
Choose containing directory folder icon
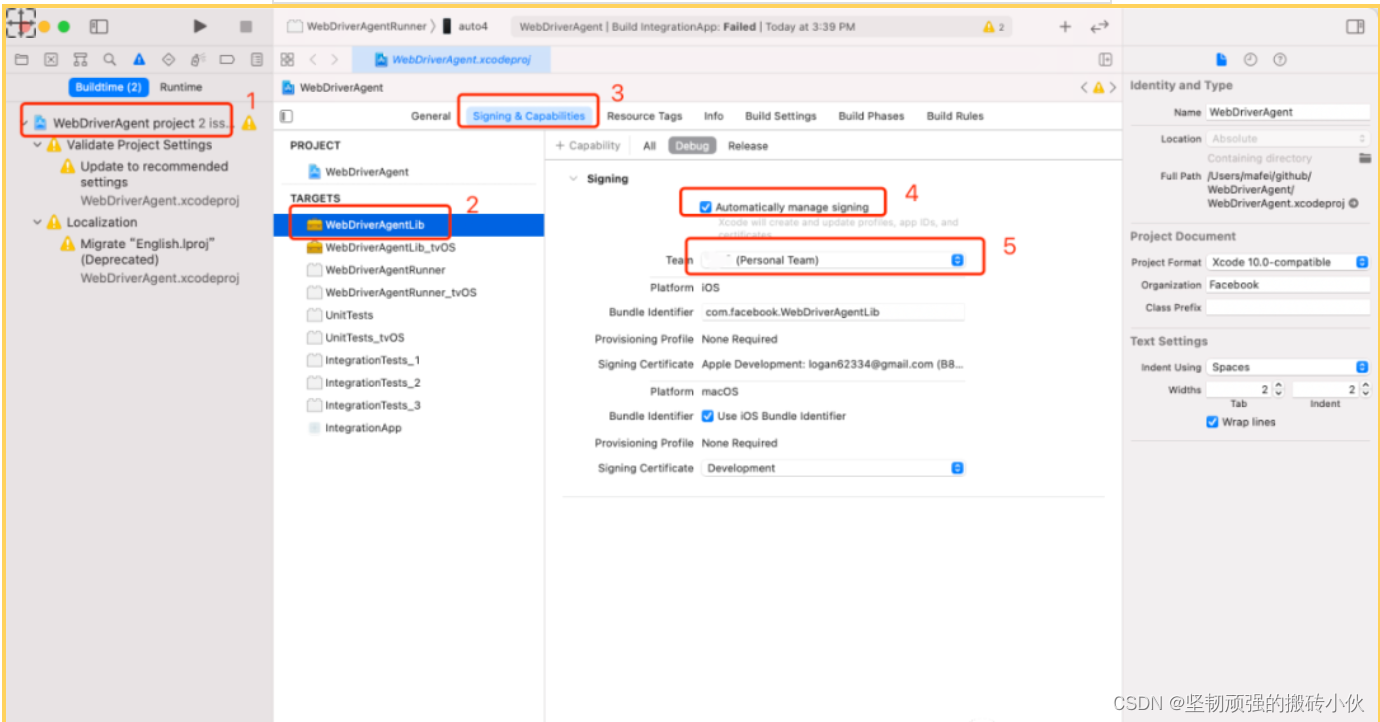tap(1364, 158)
